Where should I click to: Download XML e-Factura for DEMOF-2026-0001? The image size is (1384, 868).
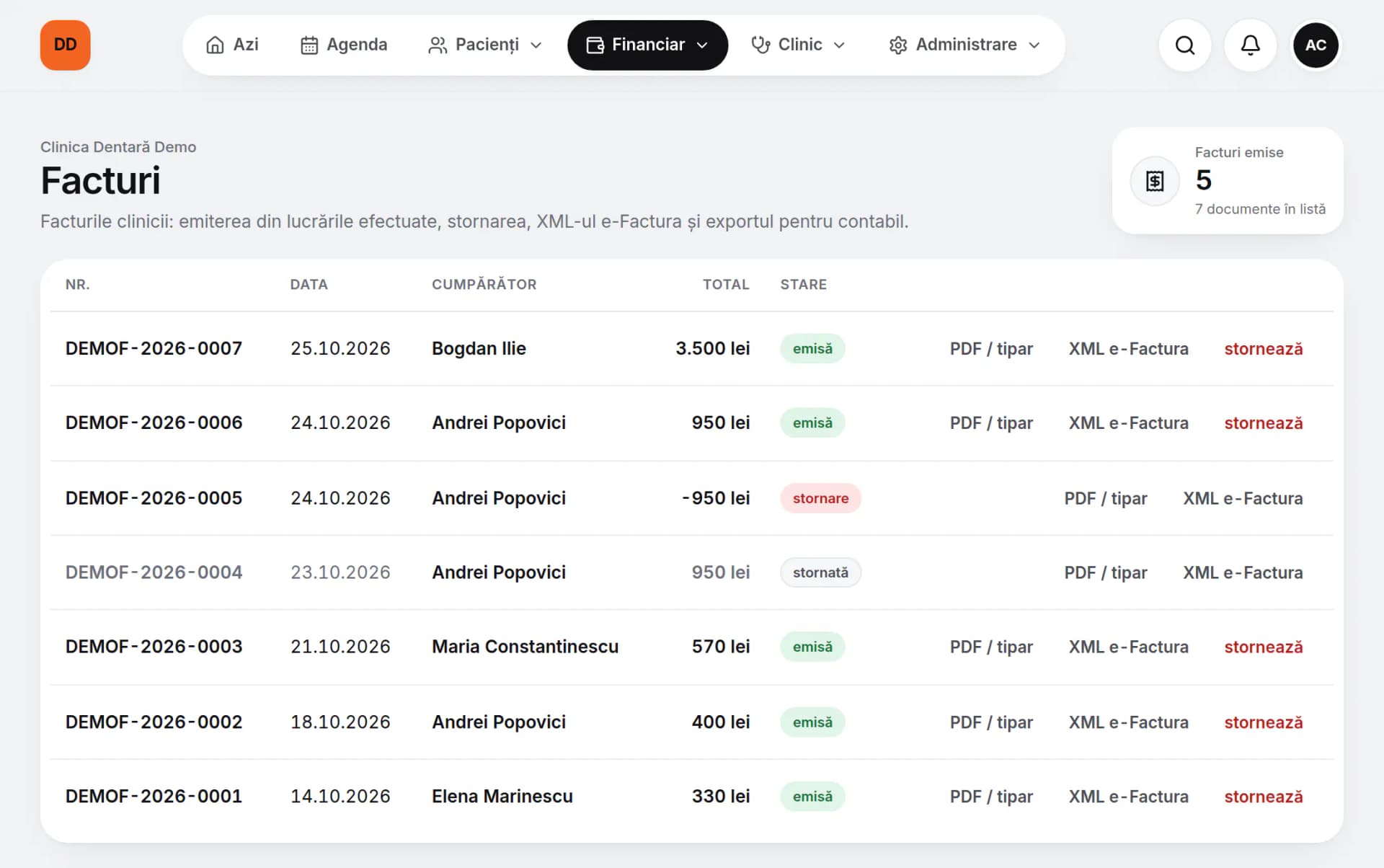click(1128, 797)
